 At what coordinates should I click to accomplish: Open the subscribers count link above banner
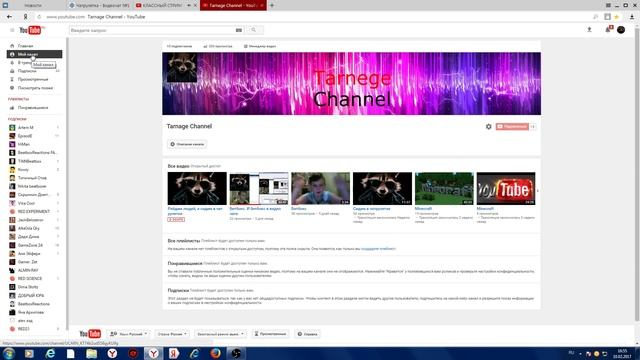pos(179,46)
